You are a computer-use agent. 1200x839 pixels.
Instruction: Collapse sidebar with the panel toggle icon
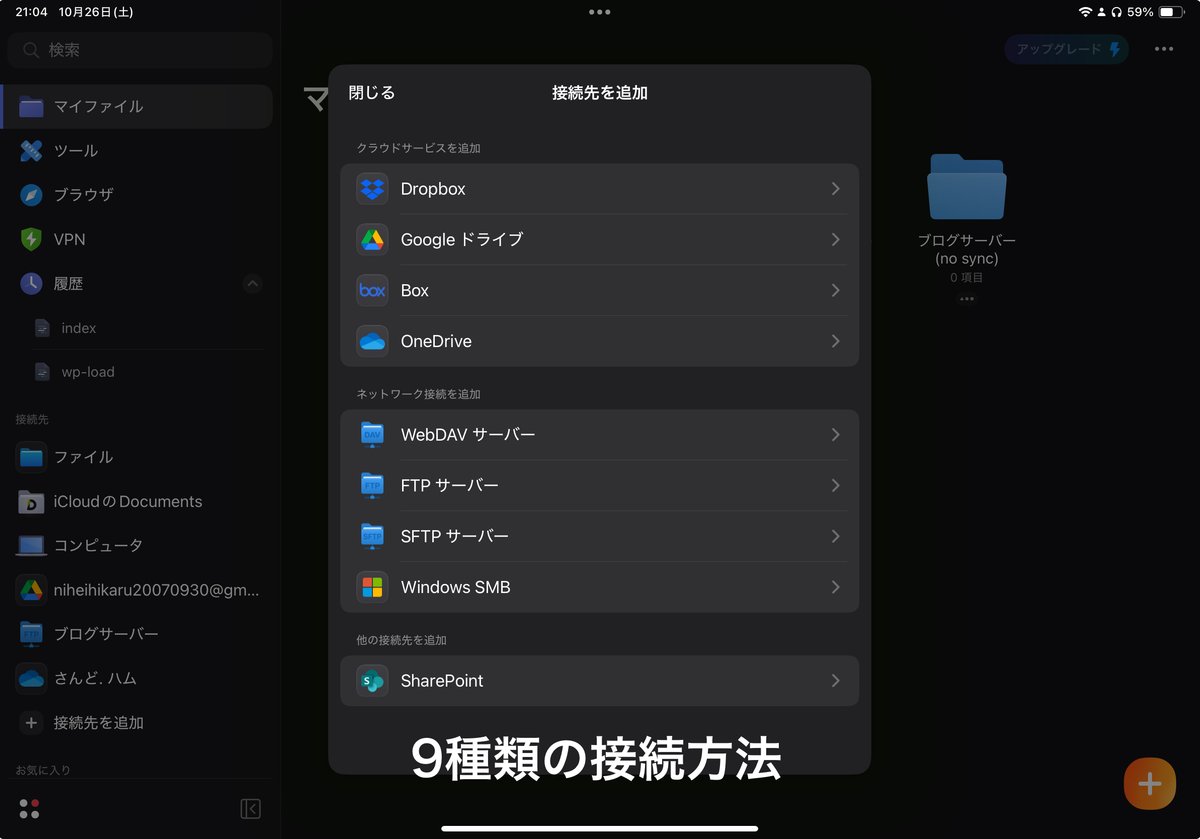[x=251, y=809]
